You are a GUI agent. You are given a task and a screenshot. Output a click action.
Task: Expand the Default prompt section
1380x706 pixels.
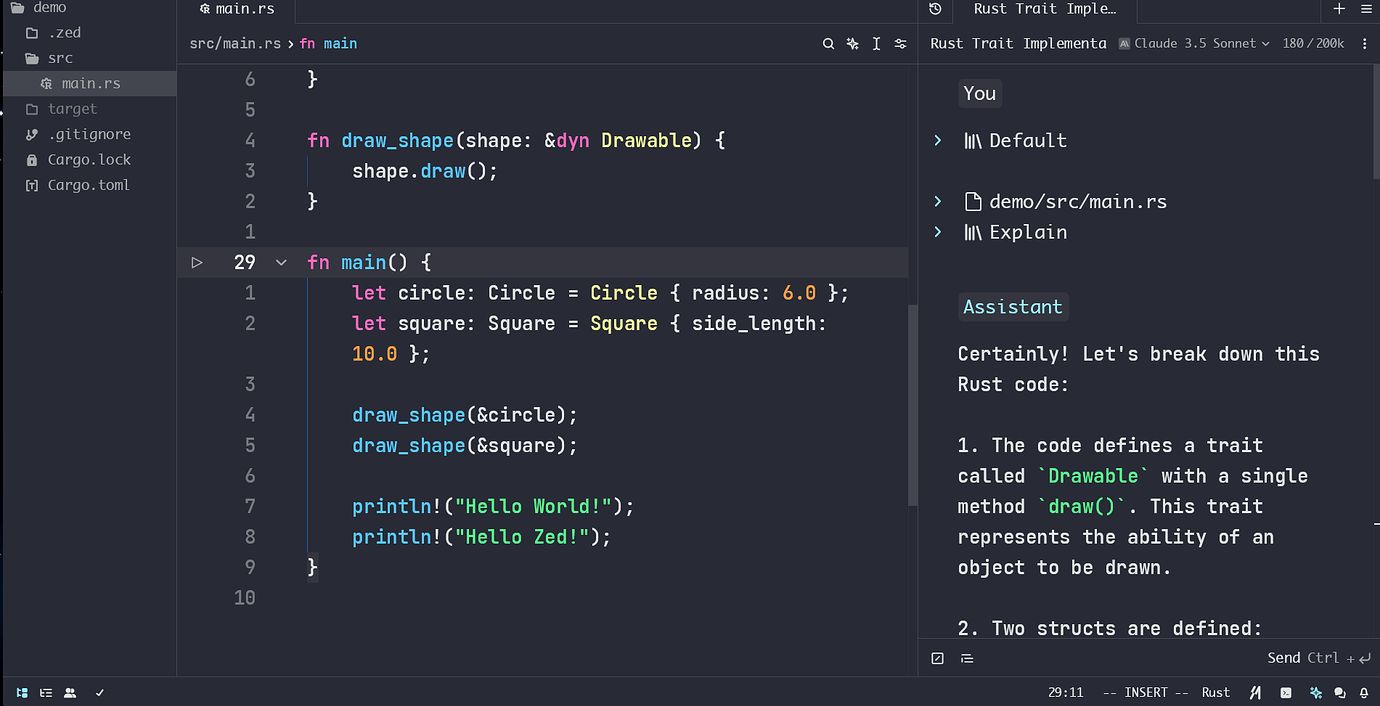(937, 141)
